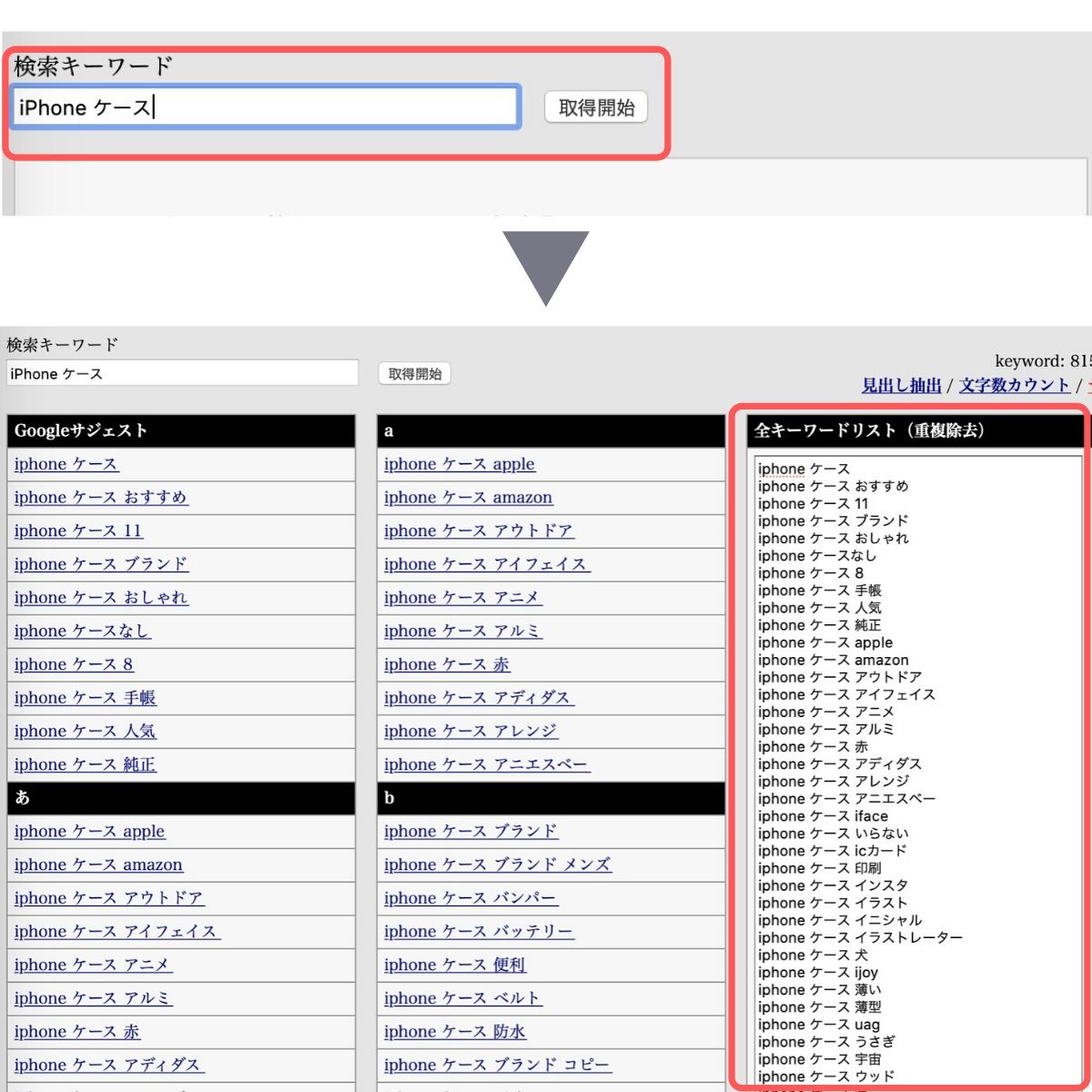Select 'iphone ケース イラストレーター' in the keyword list
This screenshot has height=1092, width=1092.
pyautogui.click(x=860, y=937)
